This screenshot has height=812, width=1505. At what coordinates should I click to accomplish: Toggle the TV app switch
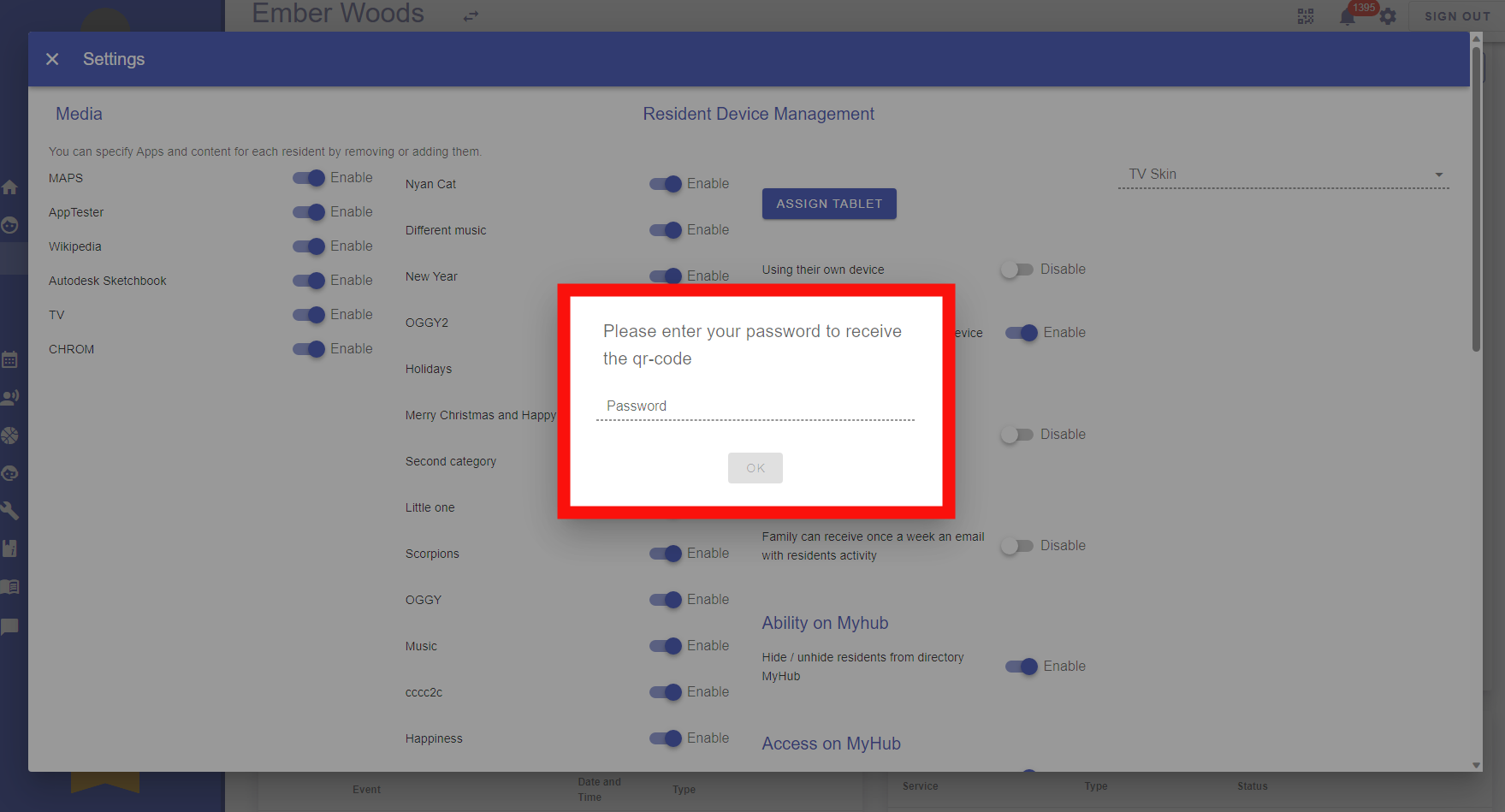(309, 315)
